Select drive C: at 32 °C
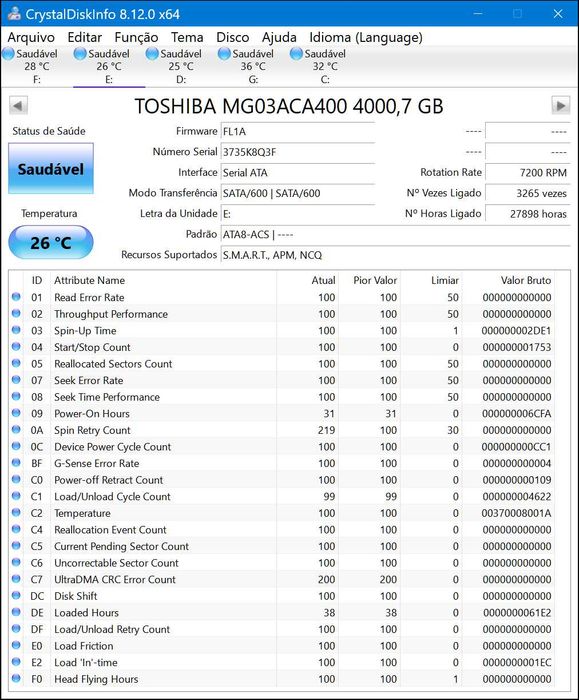The width and height of the screenshot is (579, 700). [325, 66]
